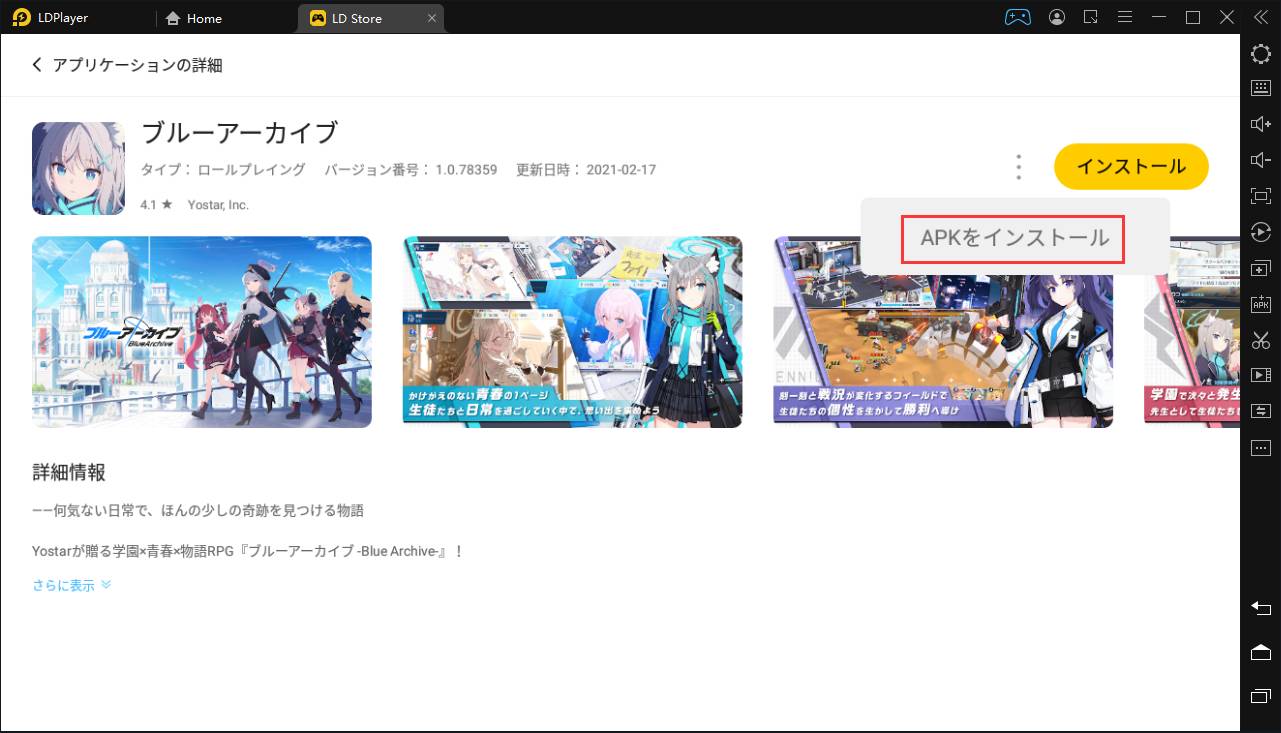
Task: Click the Android back button icon
Action: [x=1261, y=608]
